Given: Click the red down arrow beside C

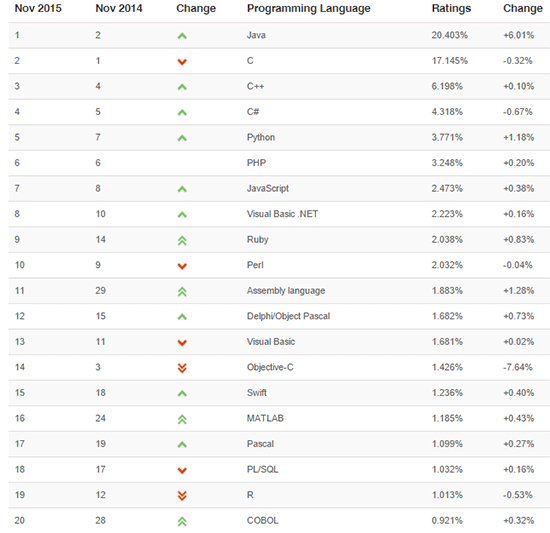Looking at the screenshot, I should [x=182, y=62].
